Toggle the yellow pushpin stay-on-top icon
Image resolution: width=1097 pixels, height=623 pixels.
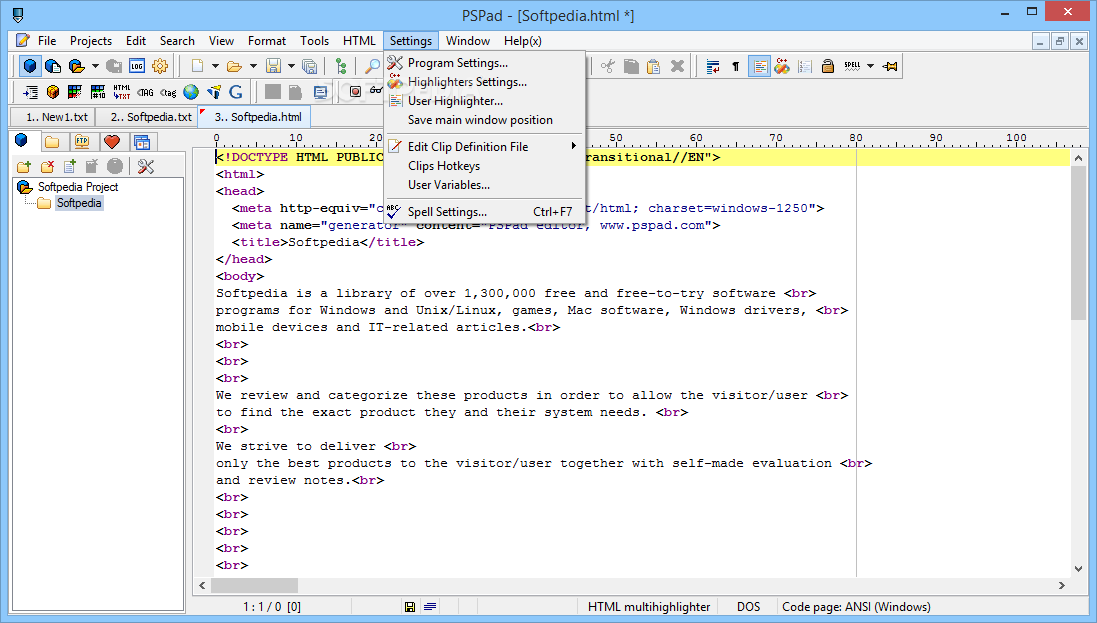click(x=890, y=66)
